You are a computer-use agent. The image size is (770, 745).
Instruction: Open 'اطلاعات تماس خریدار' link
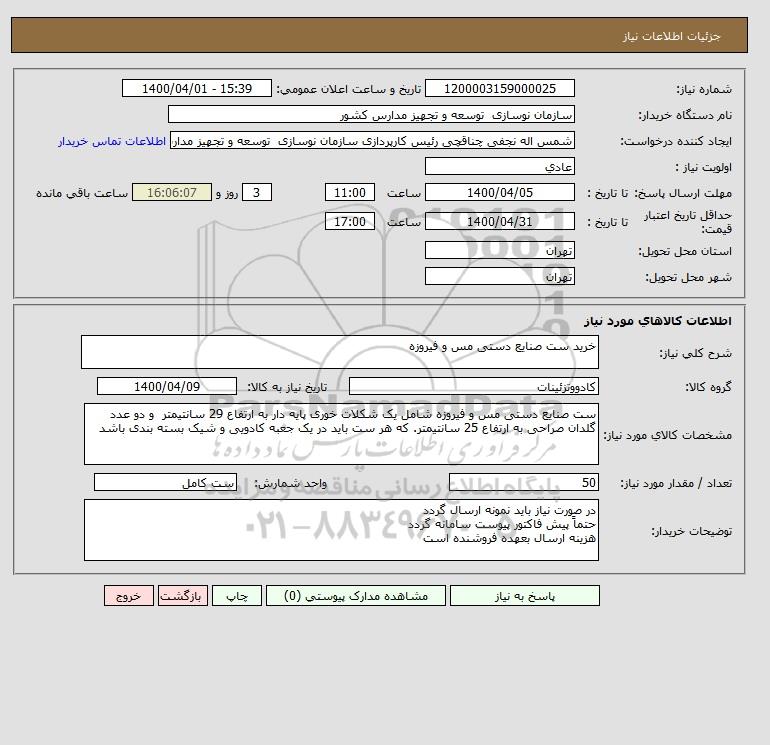(112, 141)
